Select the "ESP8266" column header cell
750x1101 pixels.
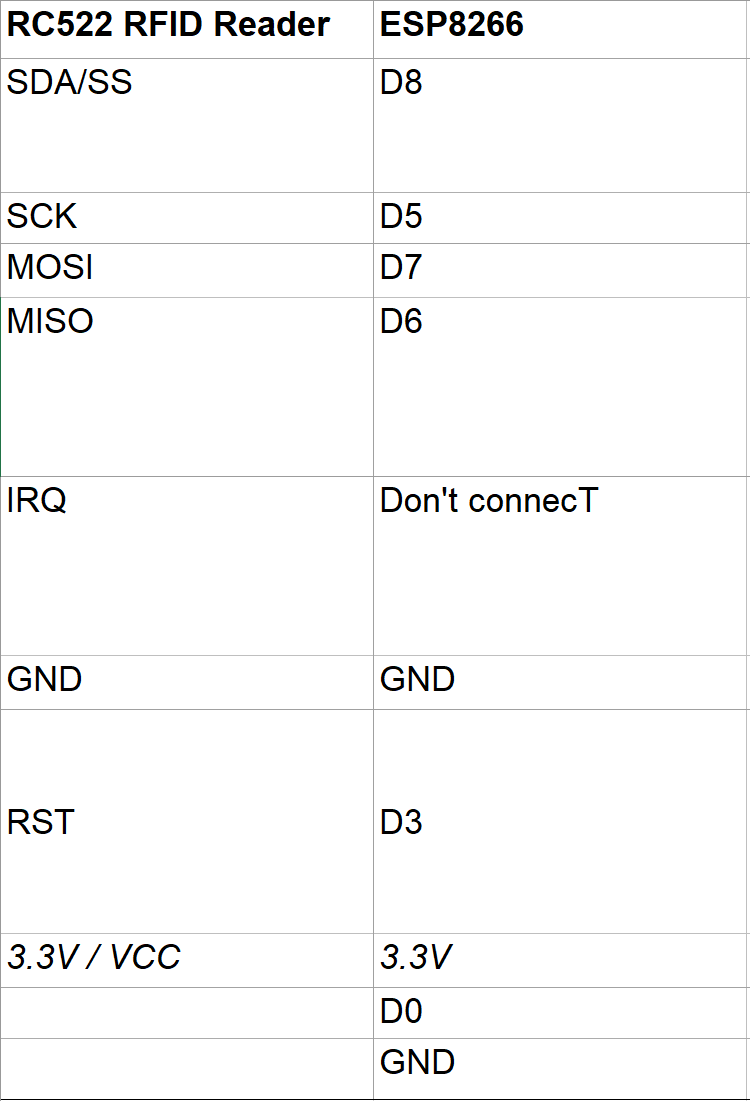(x=452, y=26)
